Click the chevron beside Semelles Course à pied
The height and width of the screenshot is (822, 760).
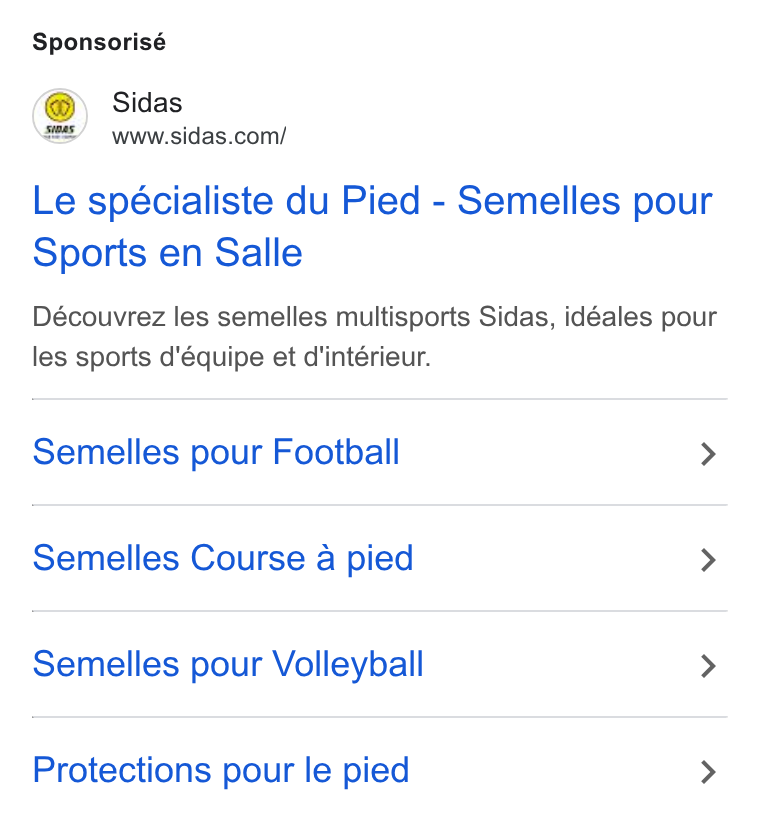(x=709, y=560)
